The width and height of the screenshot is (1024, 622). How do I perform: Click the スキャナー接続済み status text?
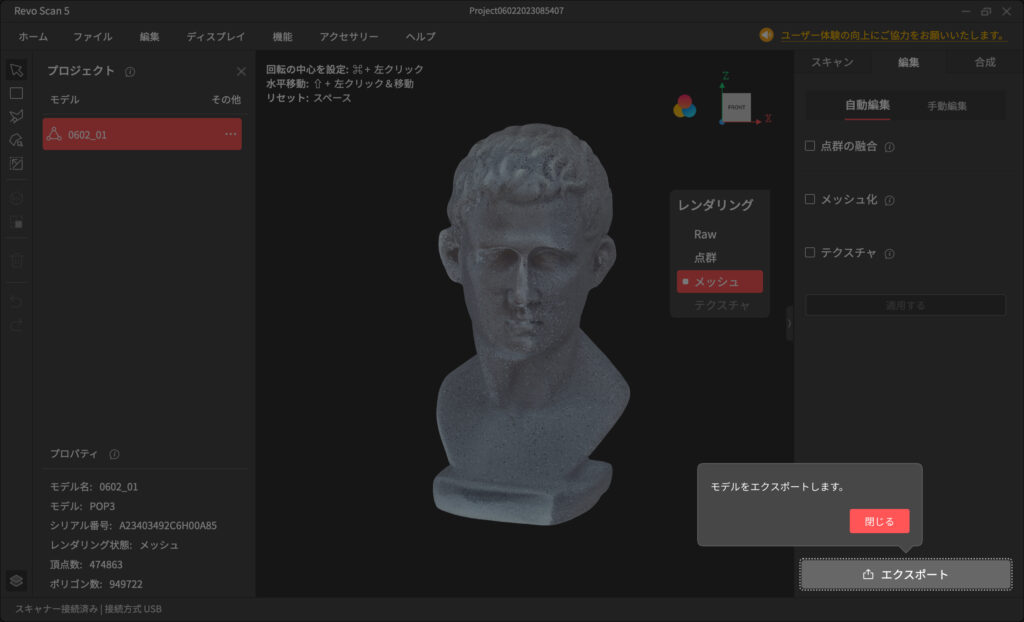(56, 609)
